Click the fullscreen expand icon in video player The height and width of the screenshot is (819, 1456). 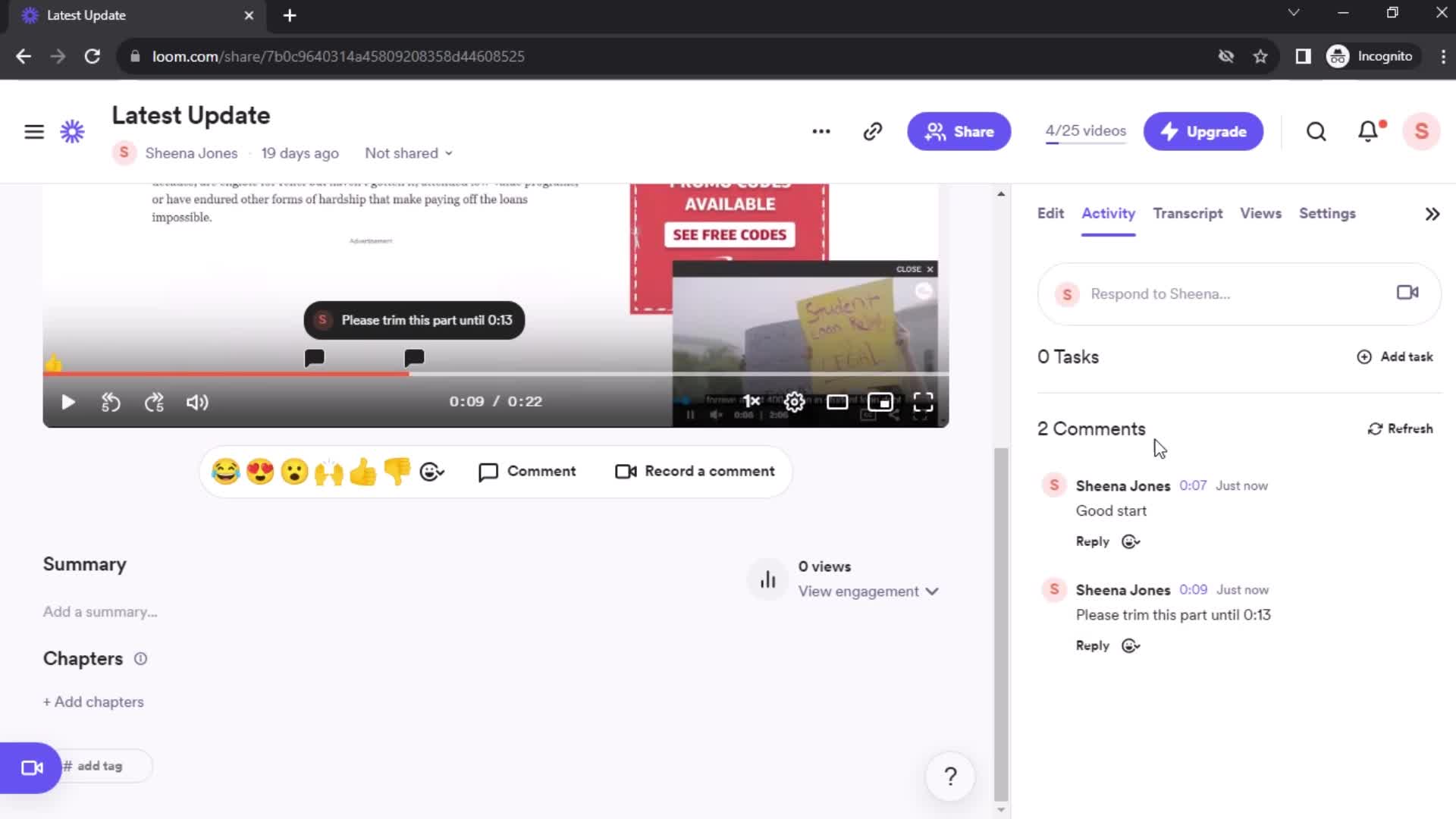[923, 401]
